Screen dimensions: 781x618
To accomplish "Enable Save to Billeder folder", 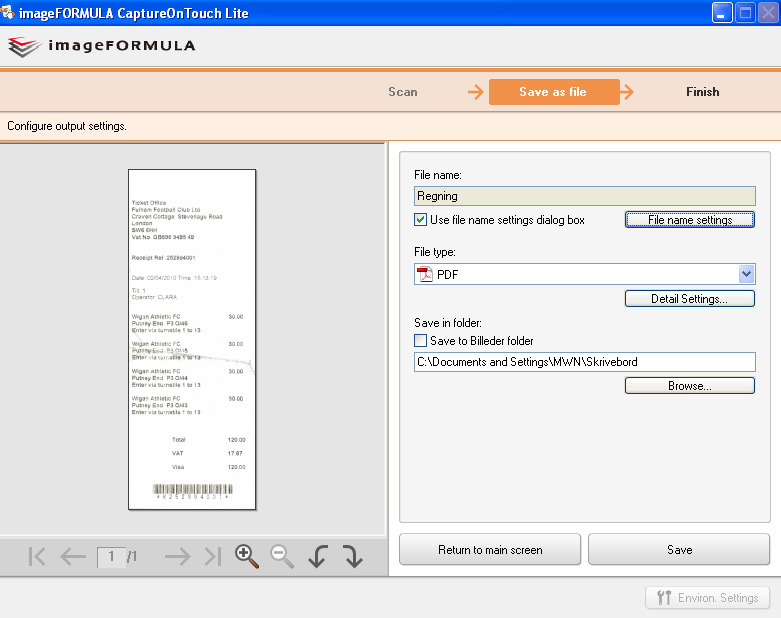I will pos(420,341).
